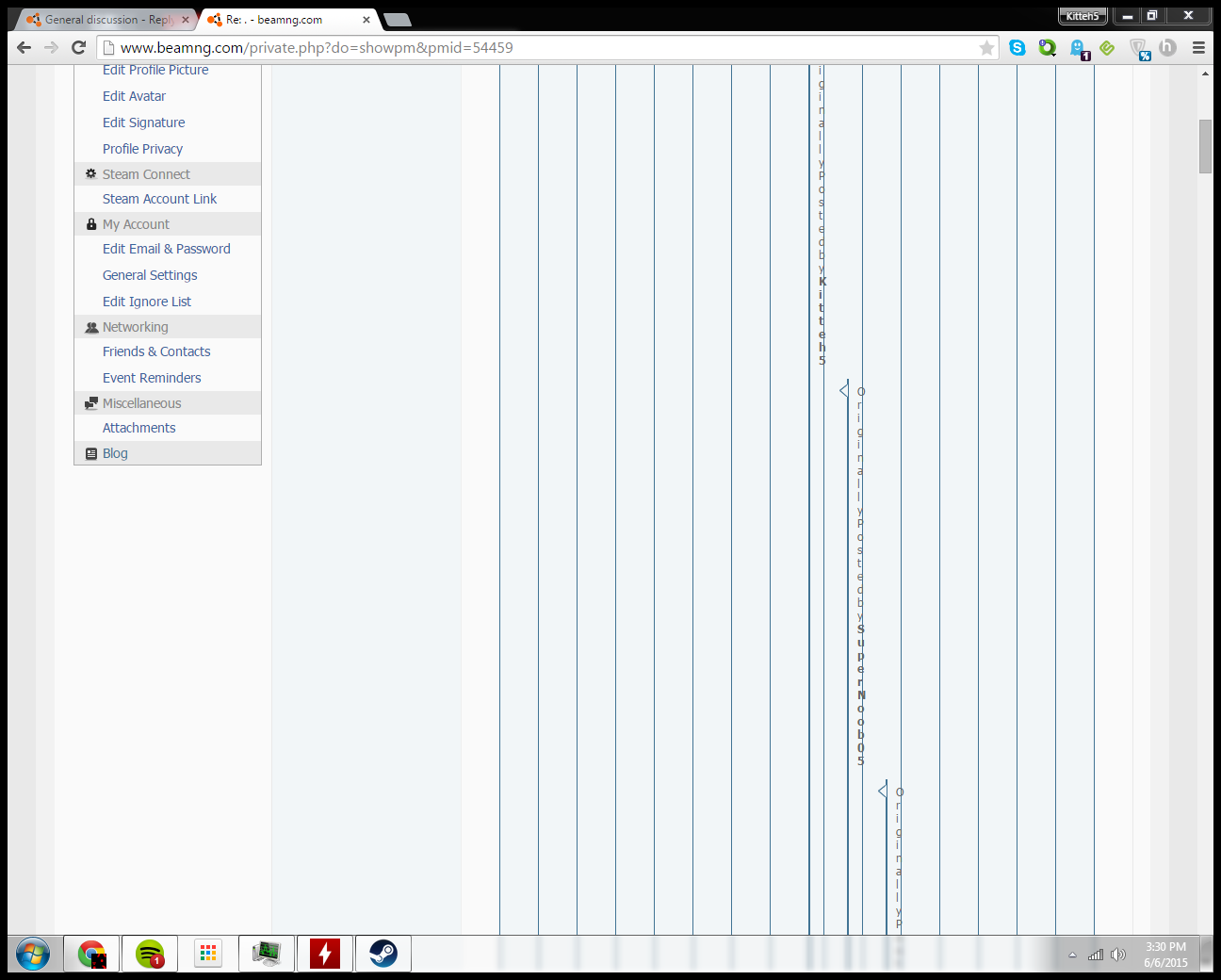Screen dimensions: 1221x980
Task: Open Friends & Contacts
Action: 156,351
